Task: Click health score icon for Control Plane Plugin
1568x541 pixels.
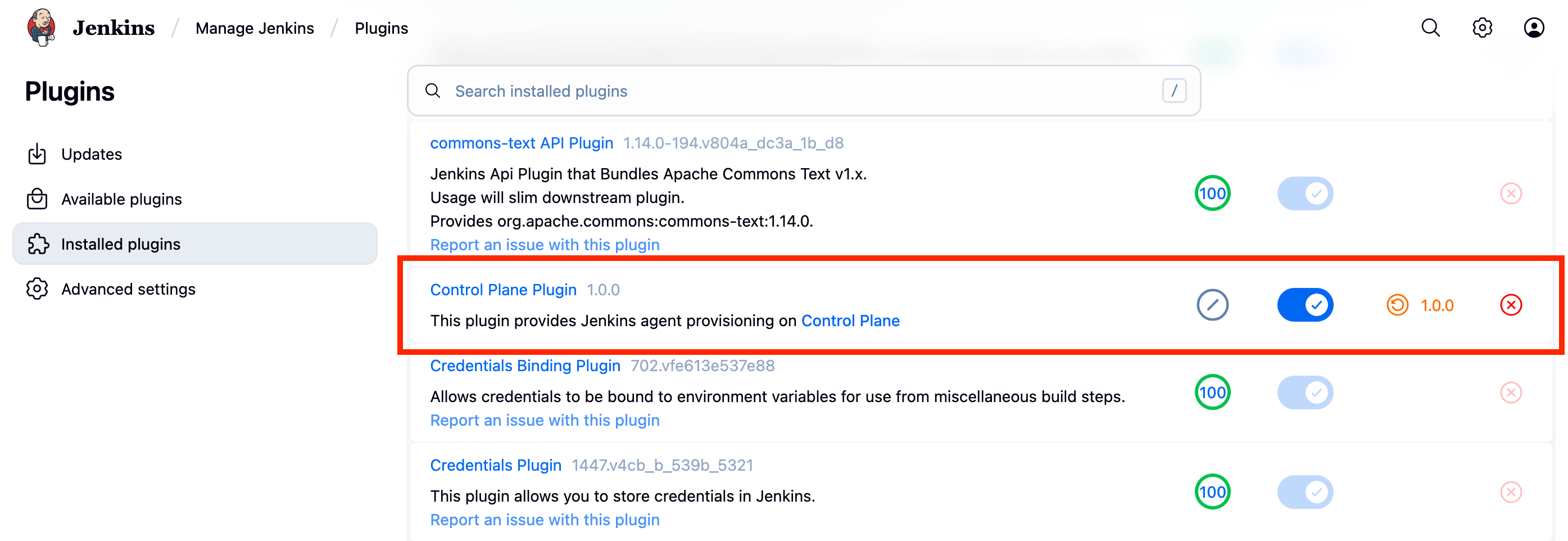Action: 1212,305
